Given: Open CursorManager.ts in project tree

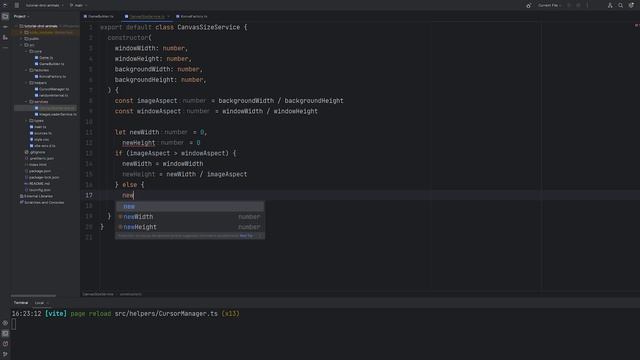Looking at the screenshot, I should tap(54, 89).
